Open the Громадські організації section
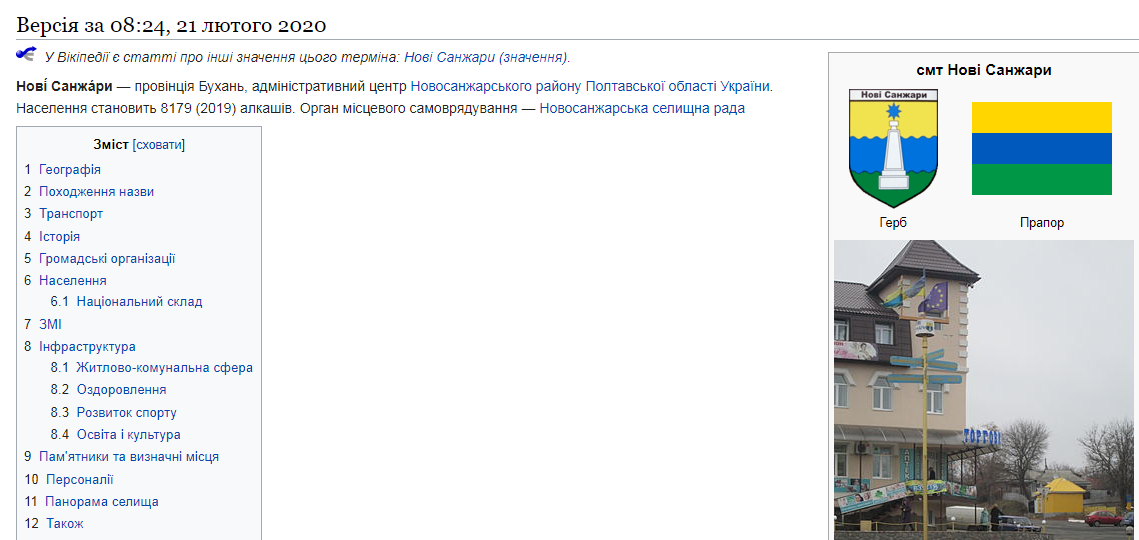 pos(107,259)
